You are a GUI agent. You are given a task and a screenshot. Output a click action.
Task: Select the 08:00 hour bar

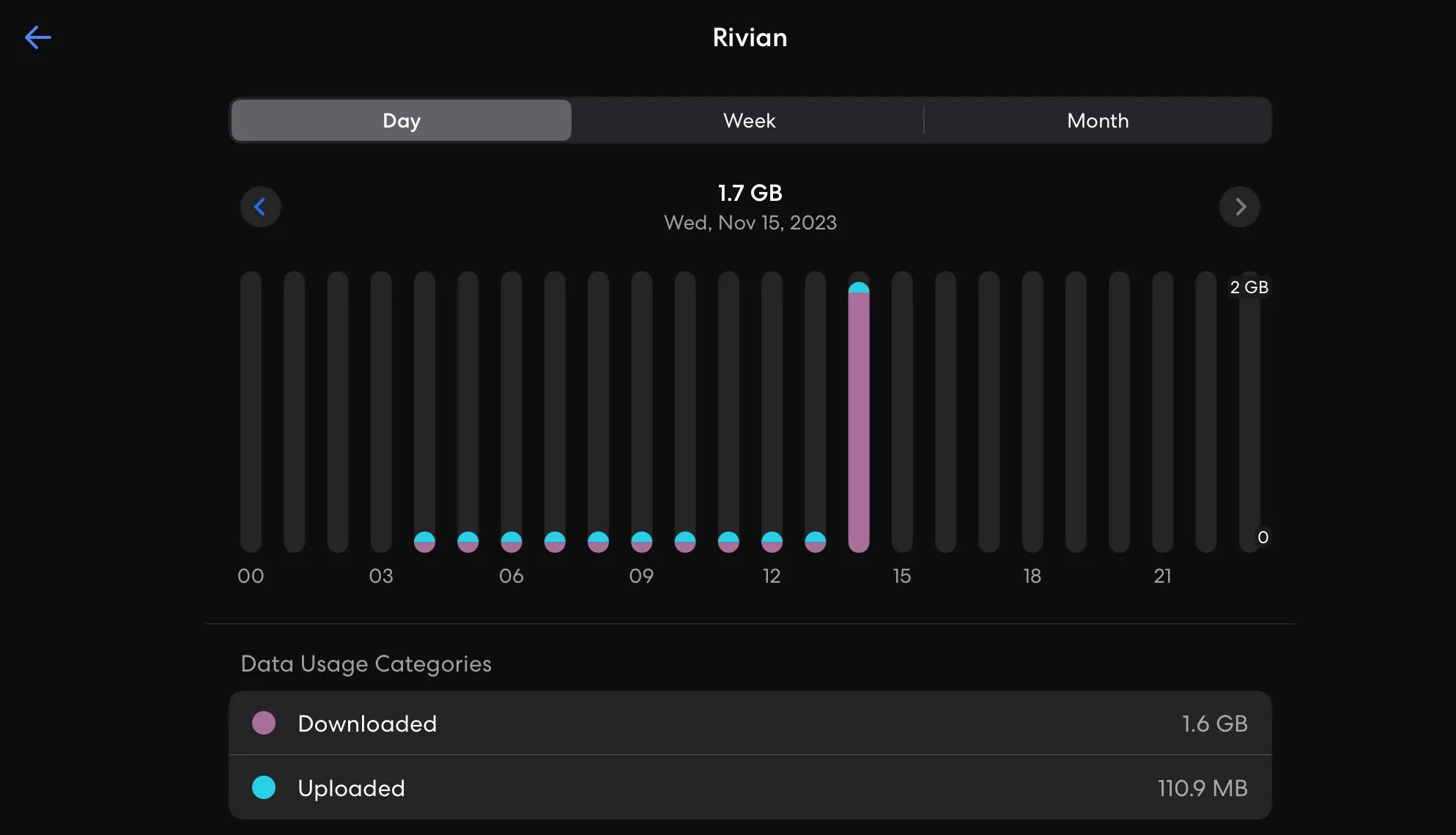[598, 412]
